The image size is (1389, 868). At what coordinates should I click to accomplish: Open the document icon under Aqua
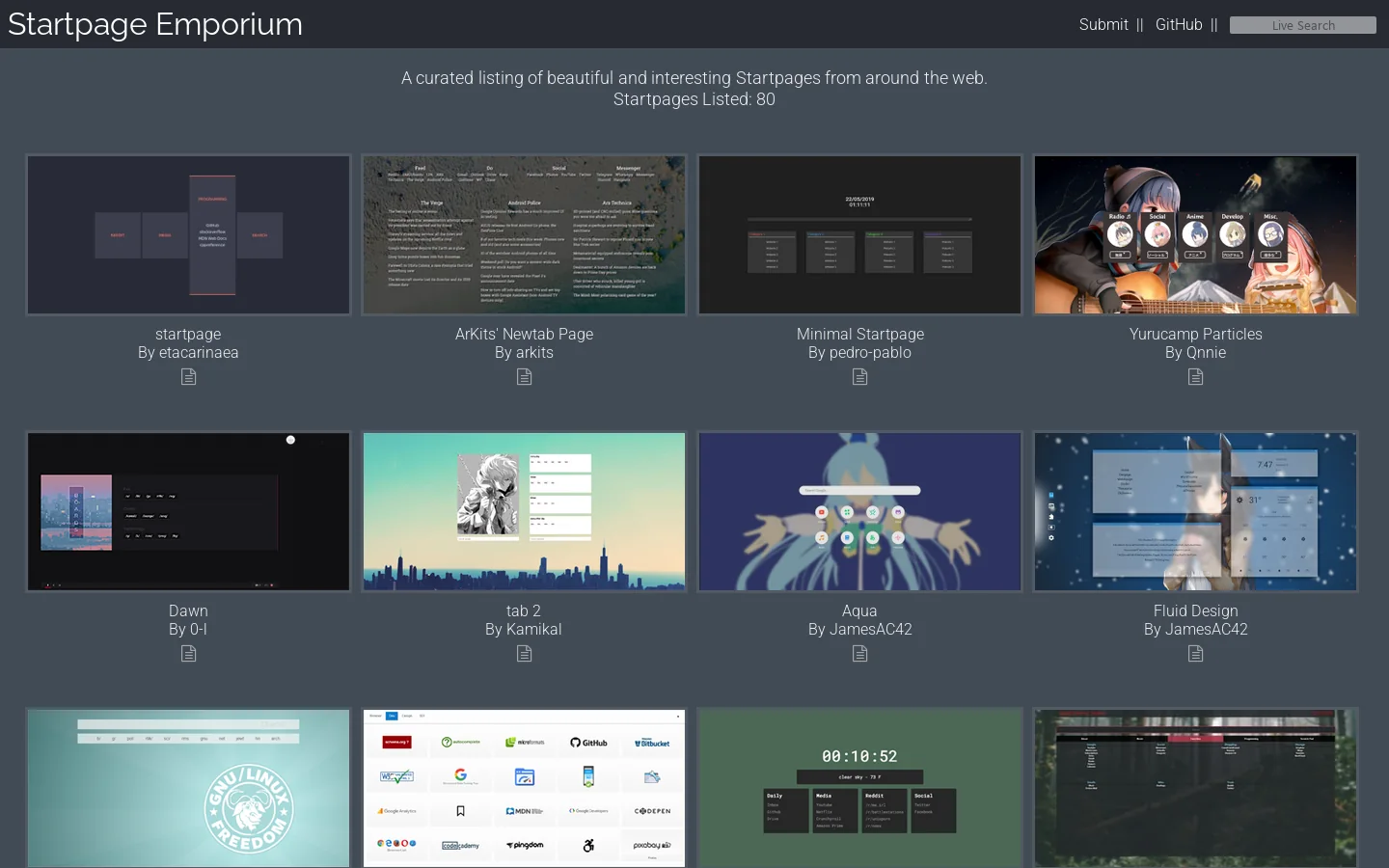860,653
